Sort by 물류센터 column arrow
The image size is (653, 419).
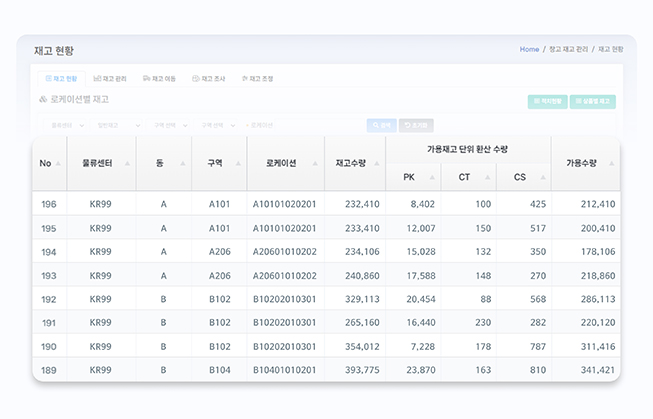tap(127, 163)
